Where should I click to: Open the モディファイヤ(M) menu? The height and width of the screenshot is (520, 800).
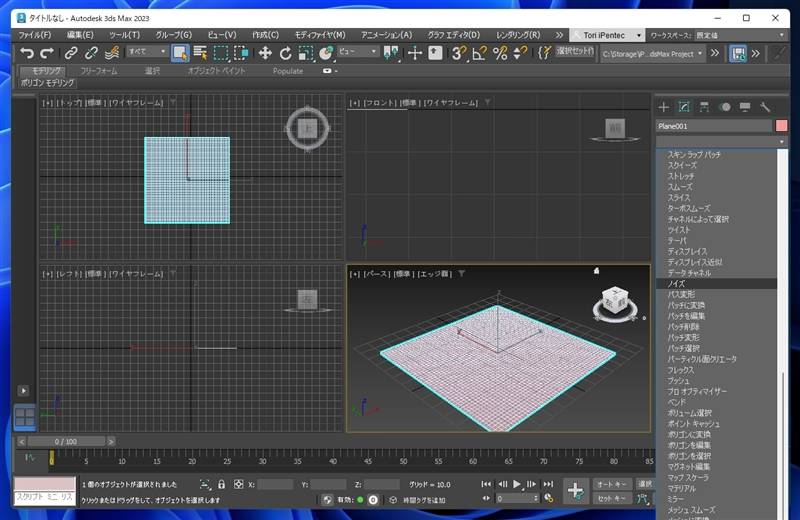coord(320,35)
